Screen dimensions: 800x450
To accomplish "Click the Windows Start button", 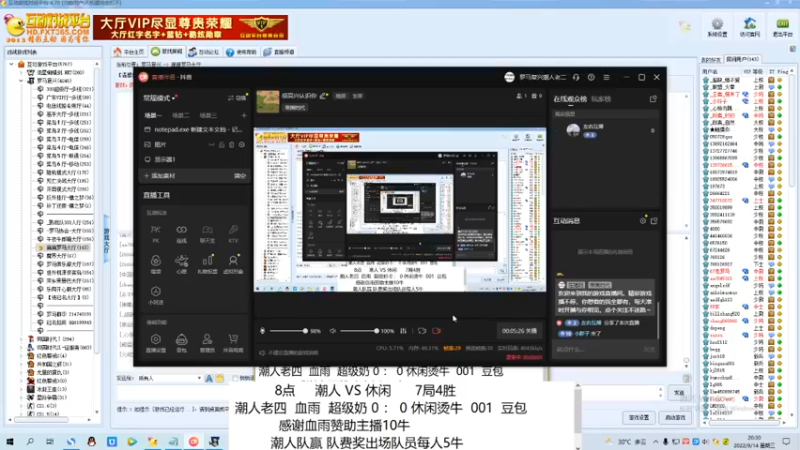I will pyautogui.click(x=10, y=441).
